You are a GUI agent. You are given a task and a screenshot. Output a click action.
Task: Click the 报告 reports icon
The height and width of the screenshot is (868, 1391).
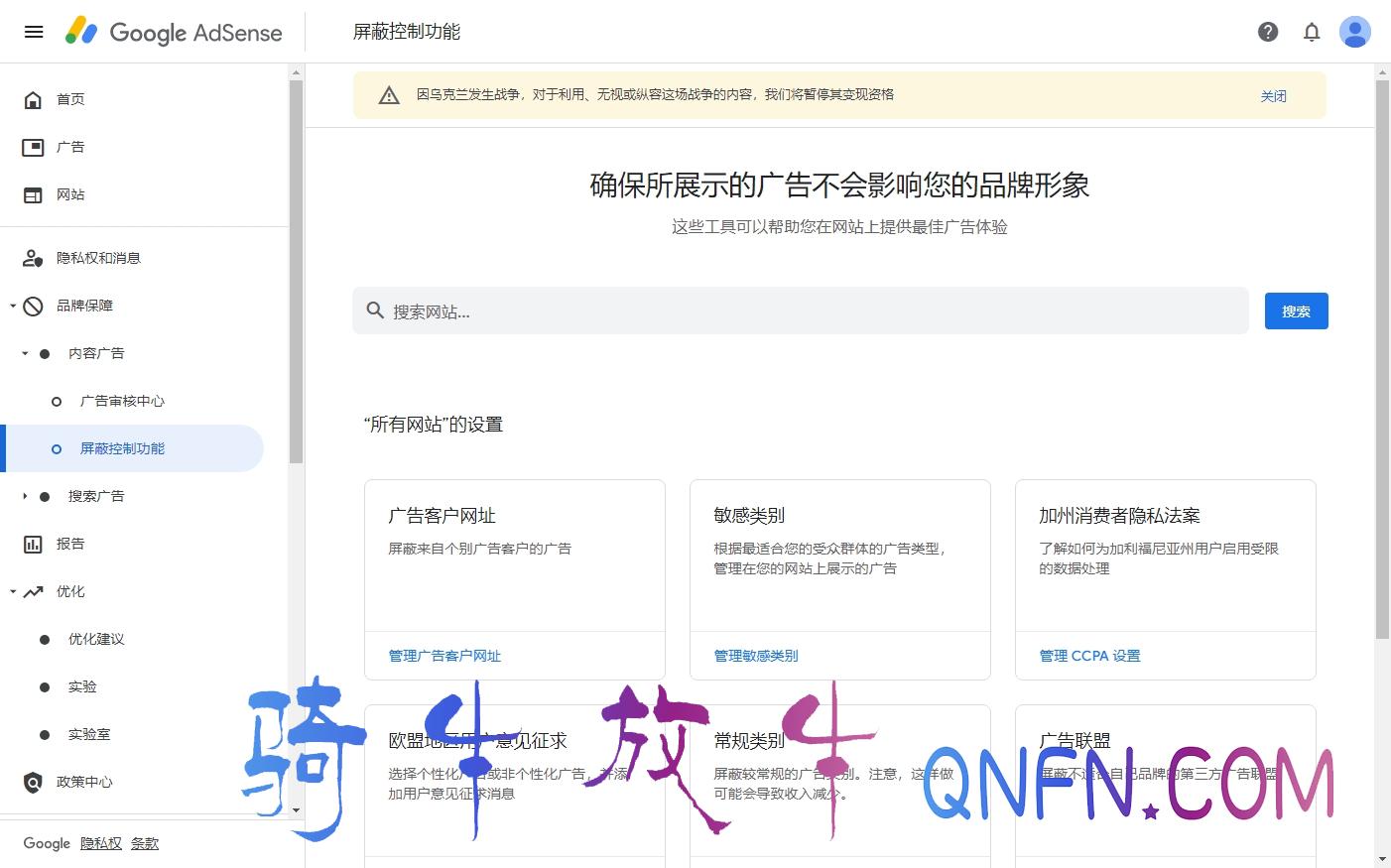pyautogui.click(x=33, y=544)
